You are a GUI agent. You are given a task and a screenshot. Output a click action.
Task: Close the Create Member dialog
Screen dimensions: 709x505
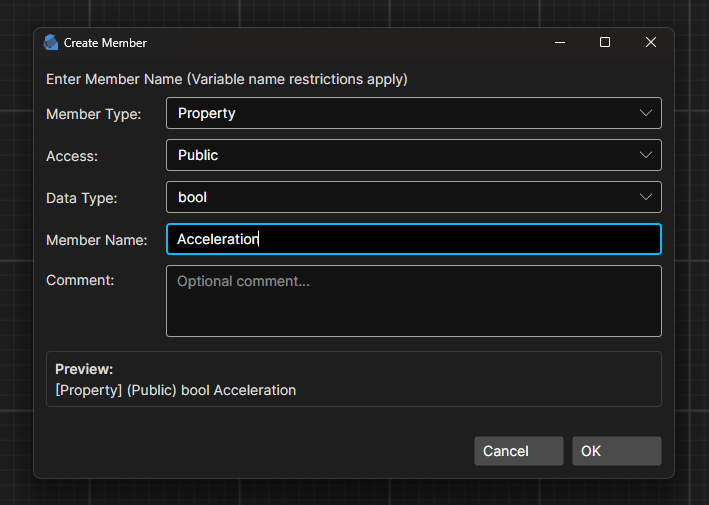pyautogui.click(x=651, y=42)
